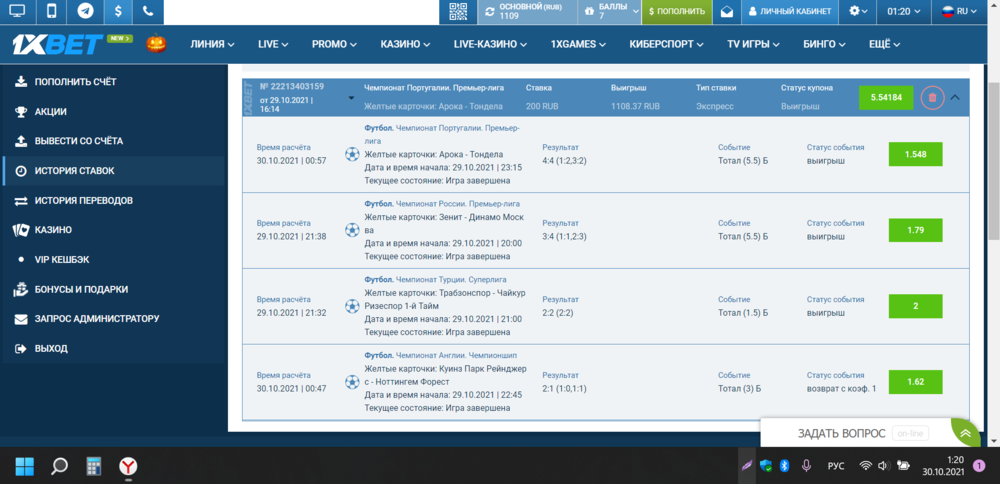Open the messages envelope icon
Viewport: 1000px width, 484px height.
pyautogui.click(x=726, y=11)
